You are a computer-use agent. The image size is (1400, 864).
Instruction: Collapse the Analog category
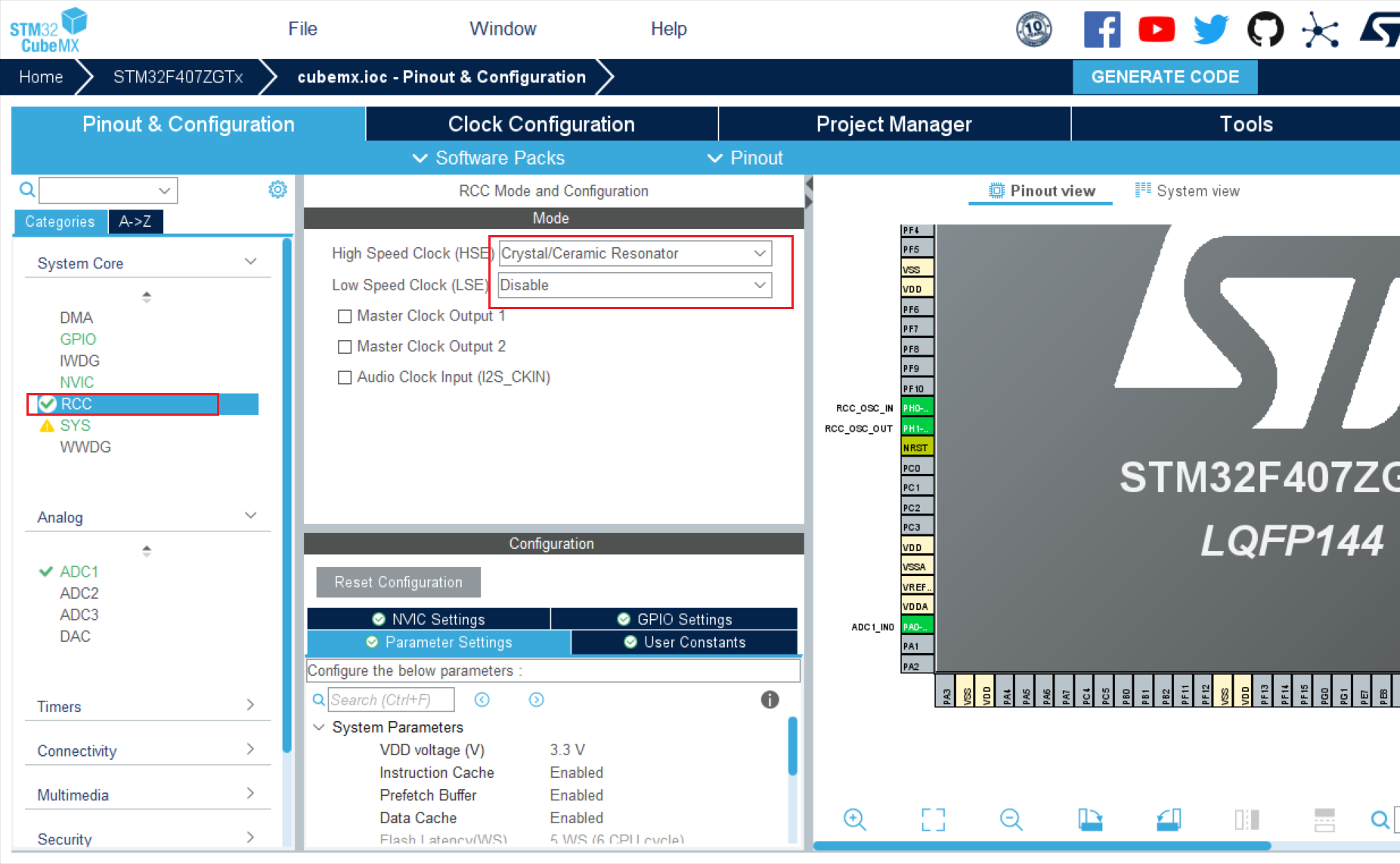pyautogui.click(x=251, y=516)
